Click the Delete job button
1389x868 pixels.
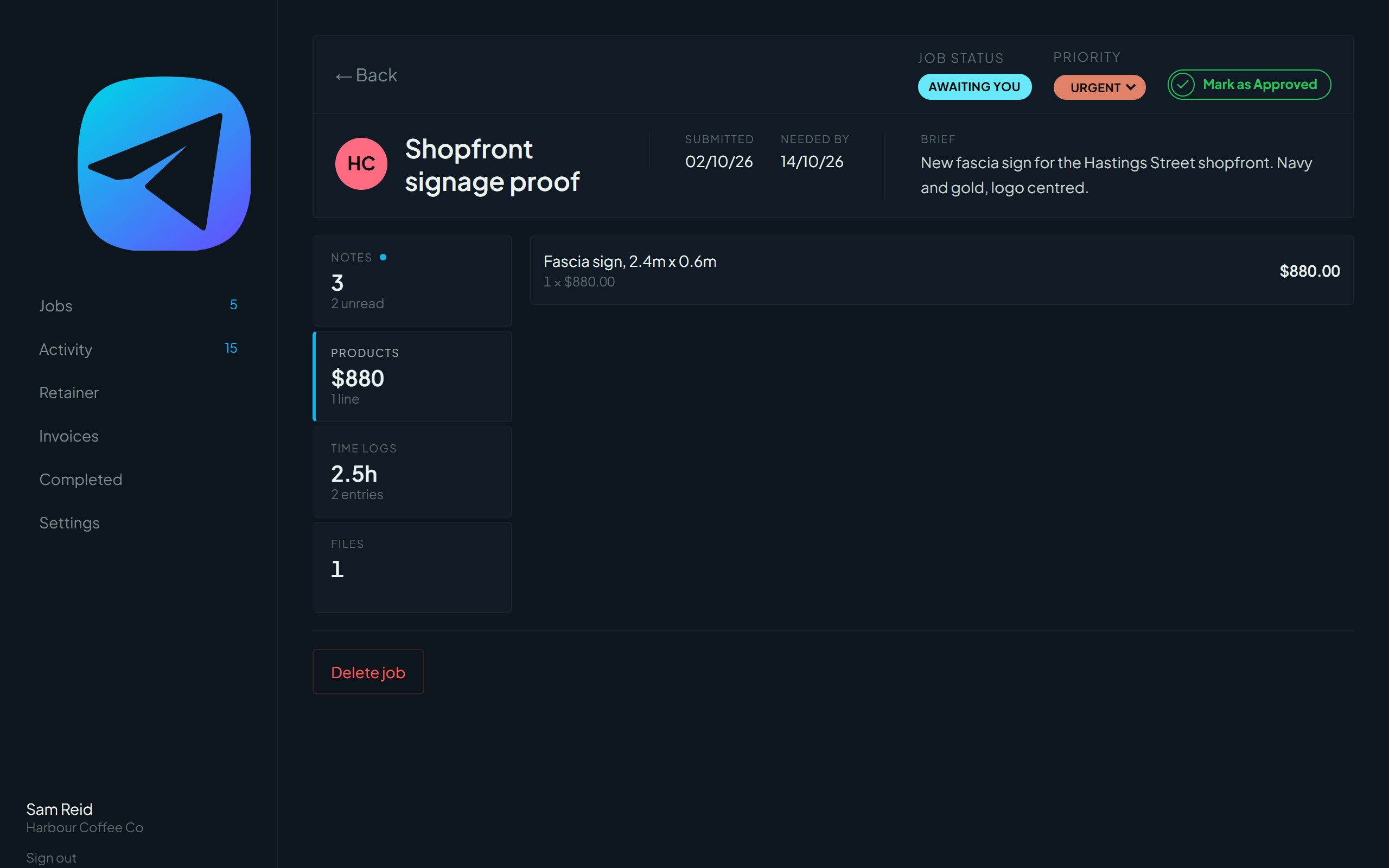click(368, 672)
